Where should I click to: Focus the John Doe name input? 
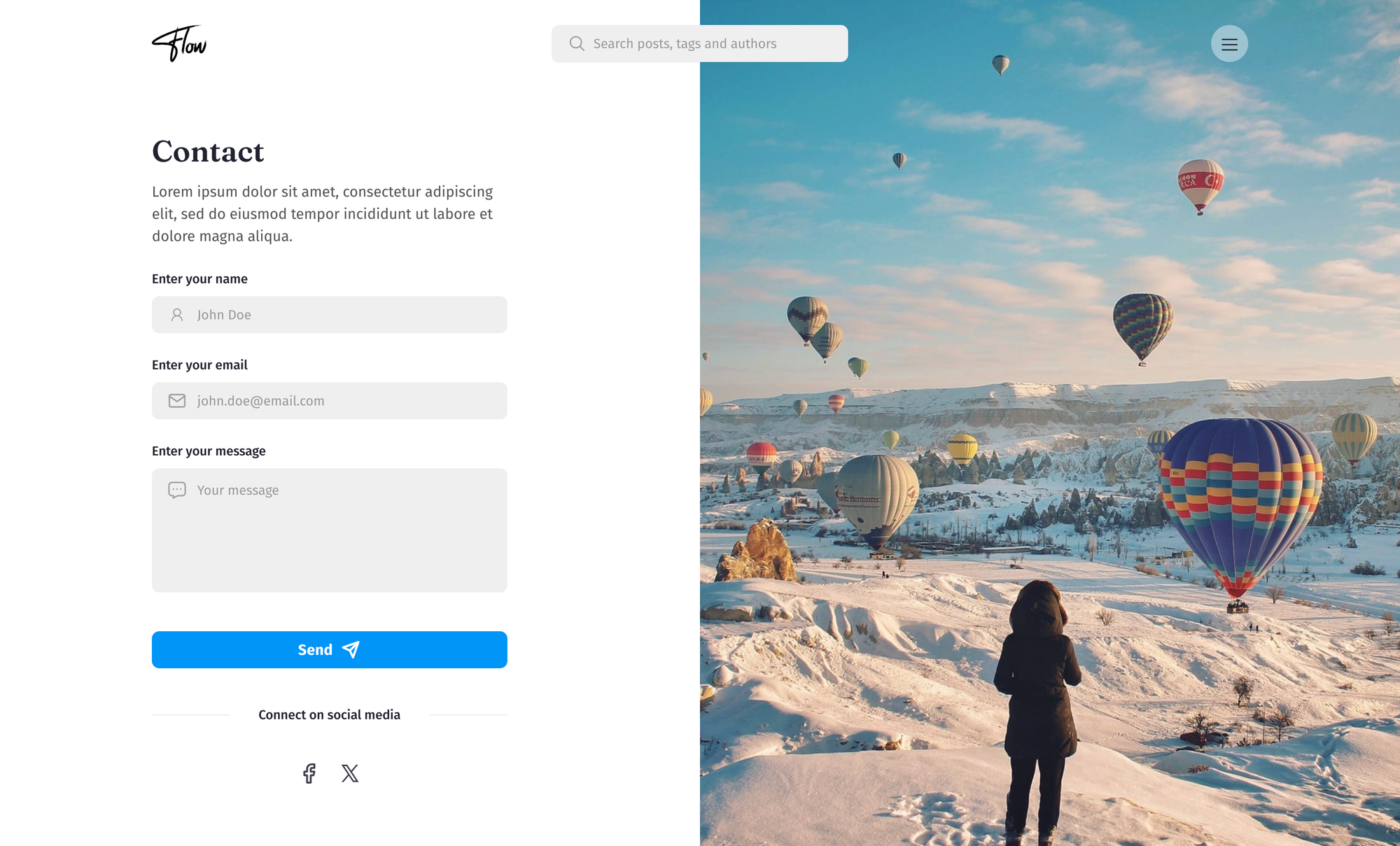tap(330, 315)
